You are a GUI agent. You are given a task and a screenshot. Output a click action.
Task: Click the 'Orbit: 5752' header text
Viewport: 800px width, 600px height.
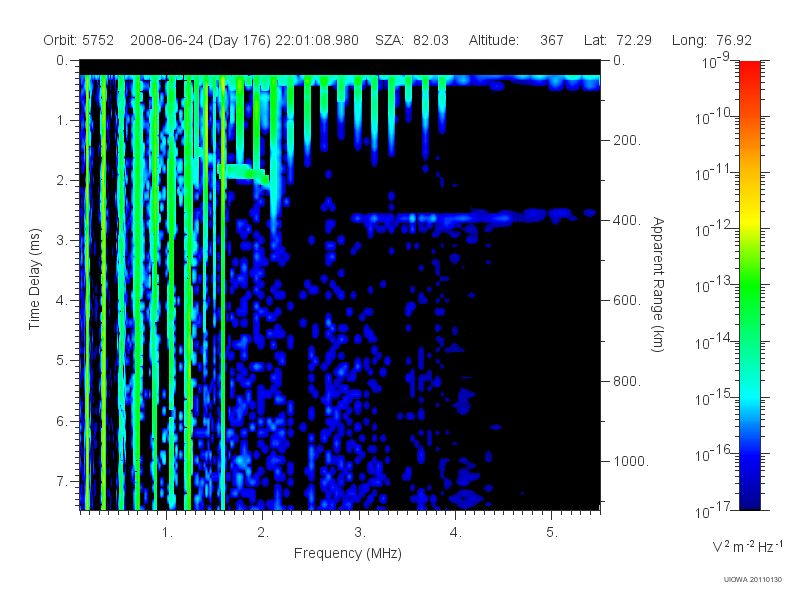(78, 40)
